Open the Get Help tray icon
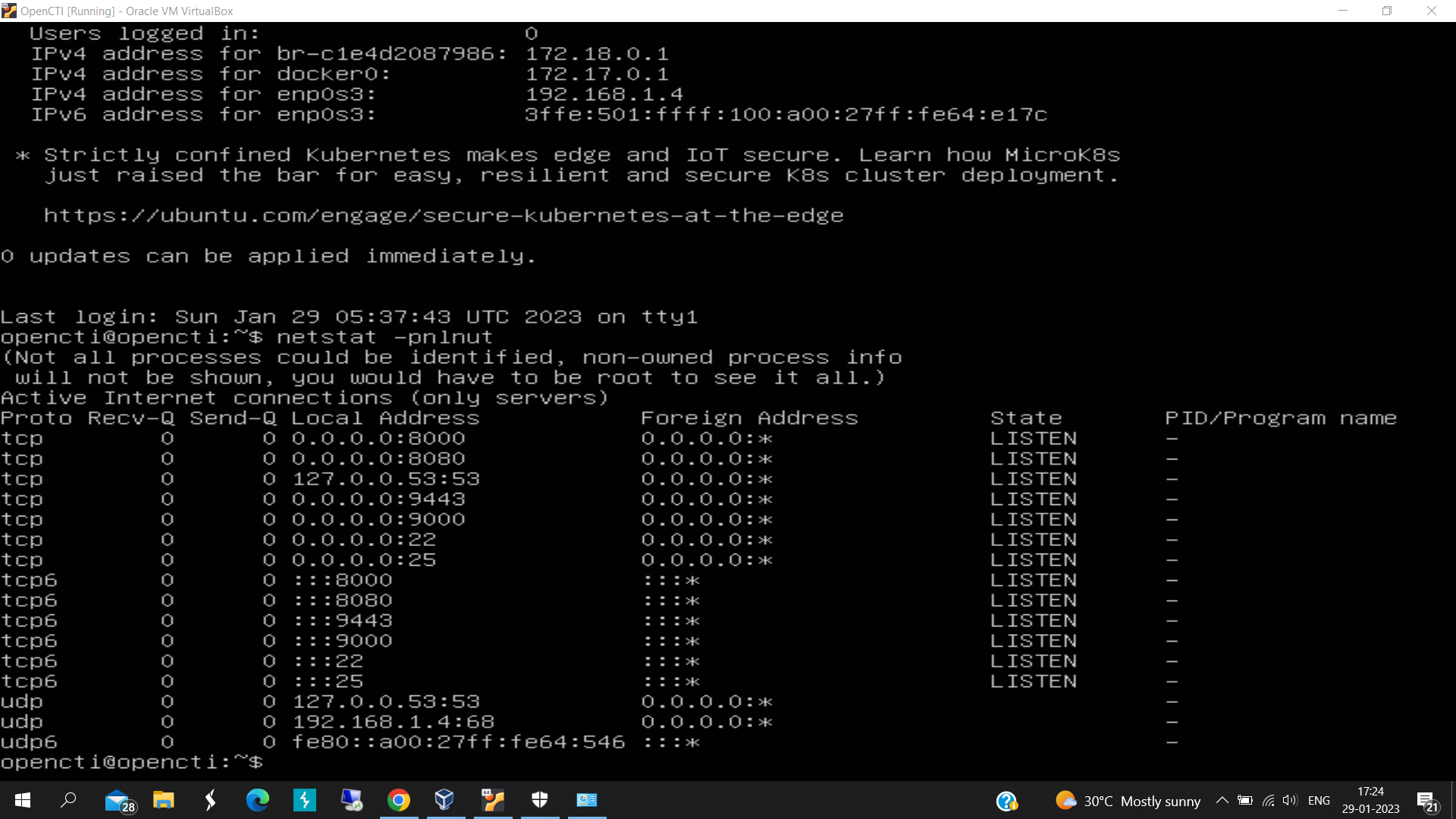 pyautogui.click(x=1006, y=801)
